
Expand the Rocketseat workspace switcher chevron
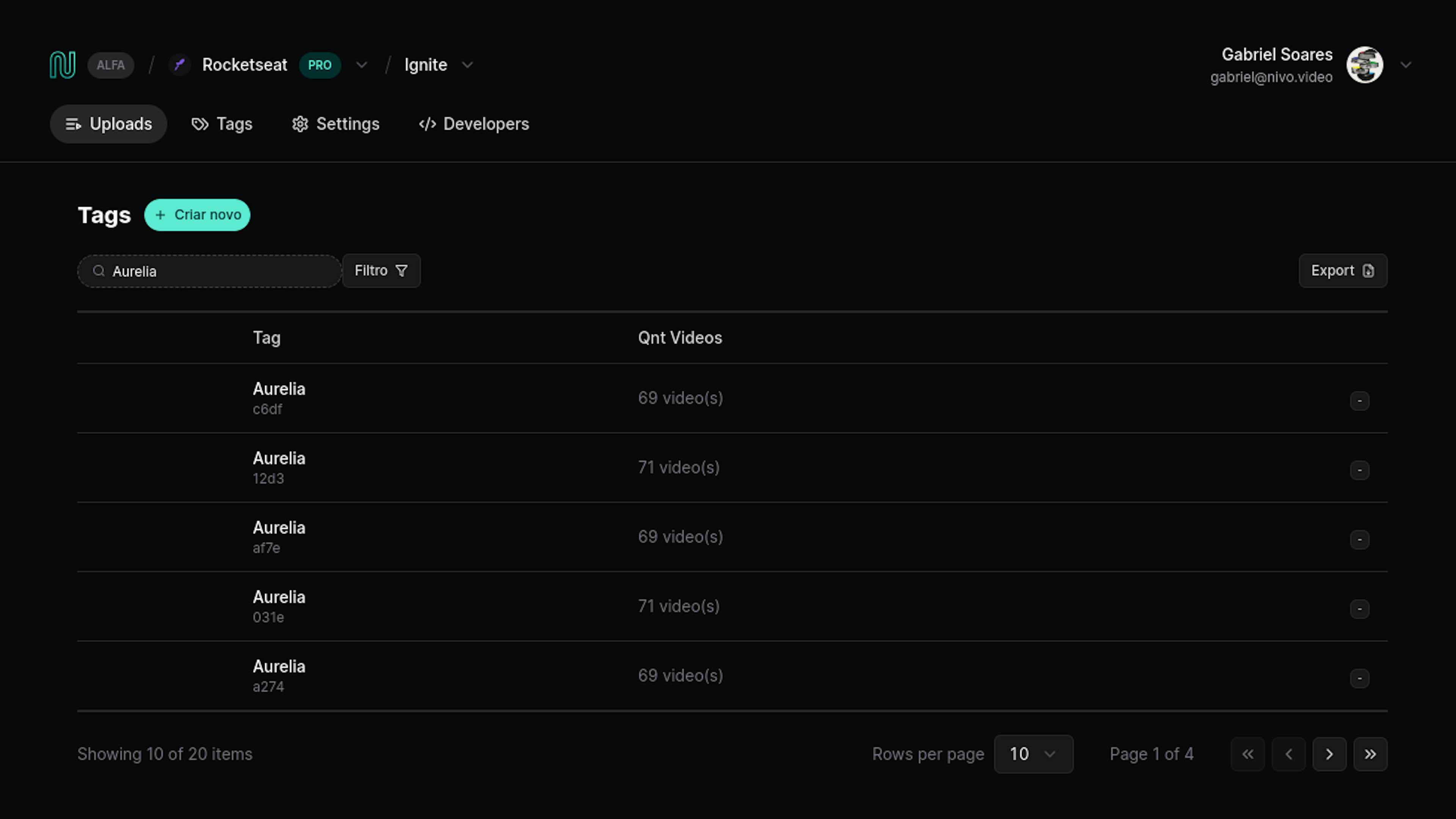click(x=362, y=65)
